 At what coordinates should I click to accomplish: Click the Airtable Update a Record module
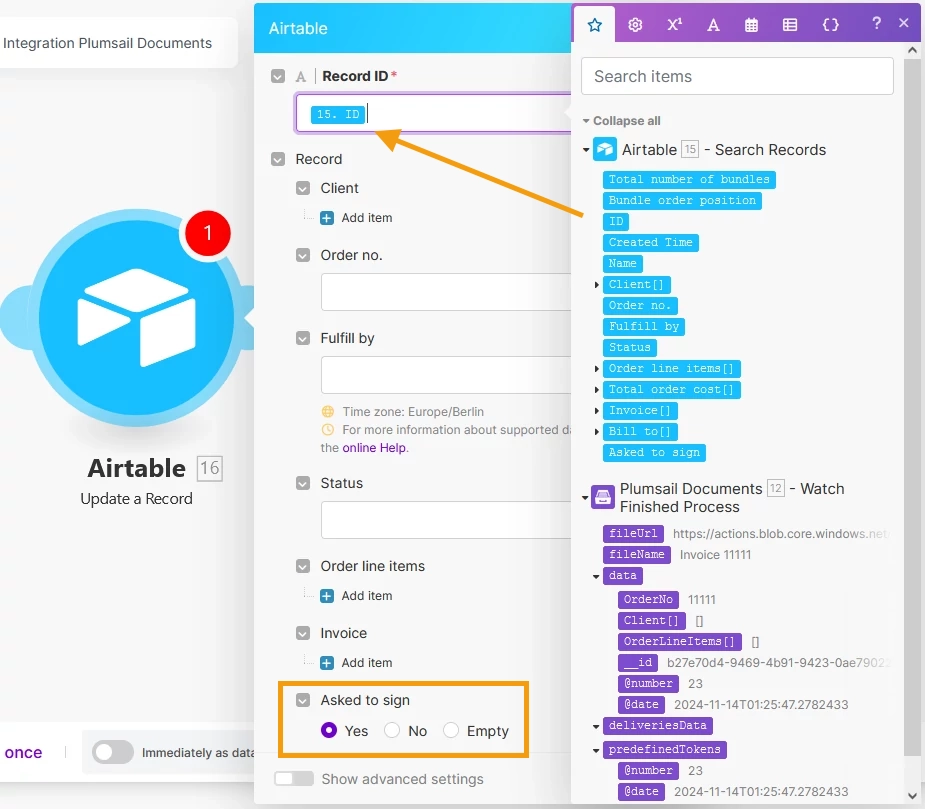click(137, 317)
